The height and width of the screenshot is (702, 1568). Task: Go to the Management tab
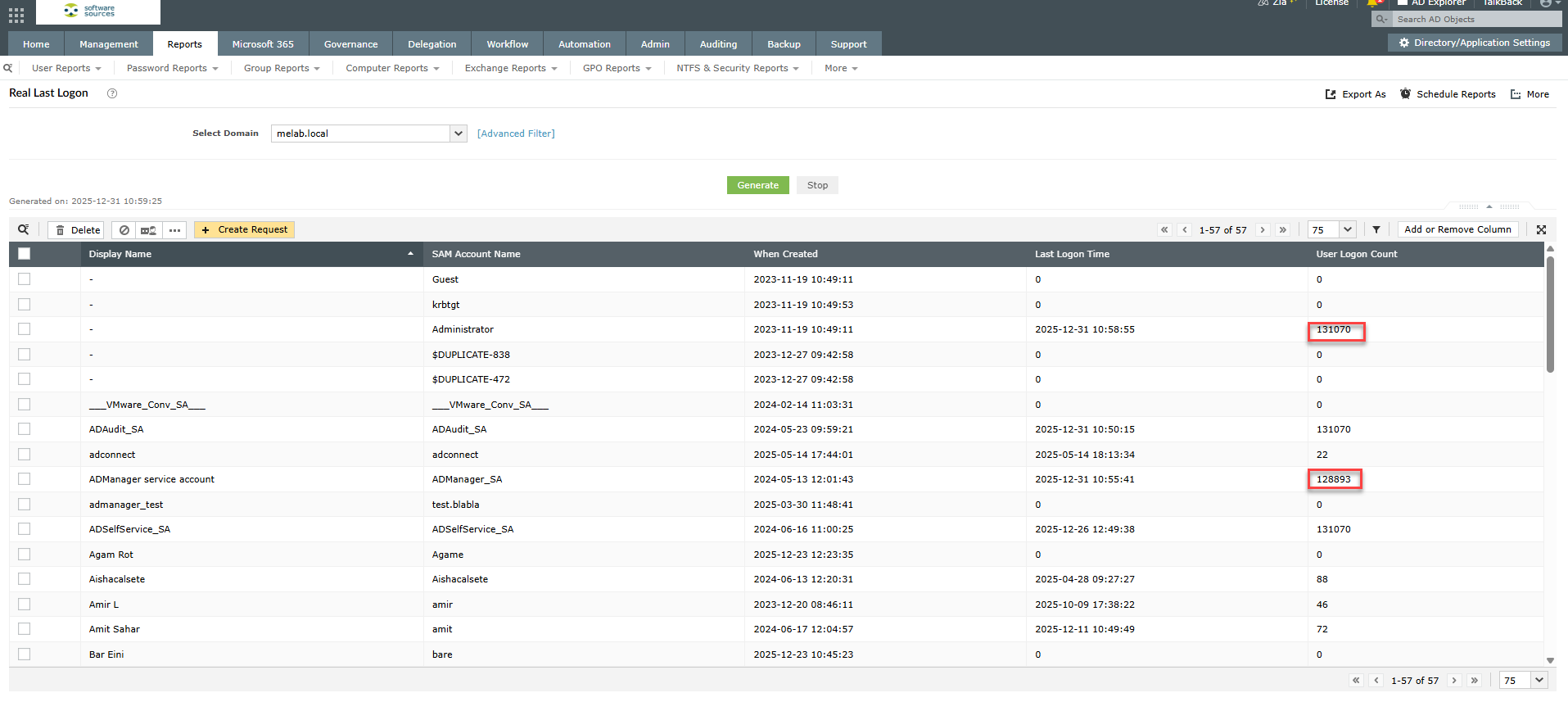[x=109, y=44]
